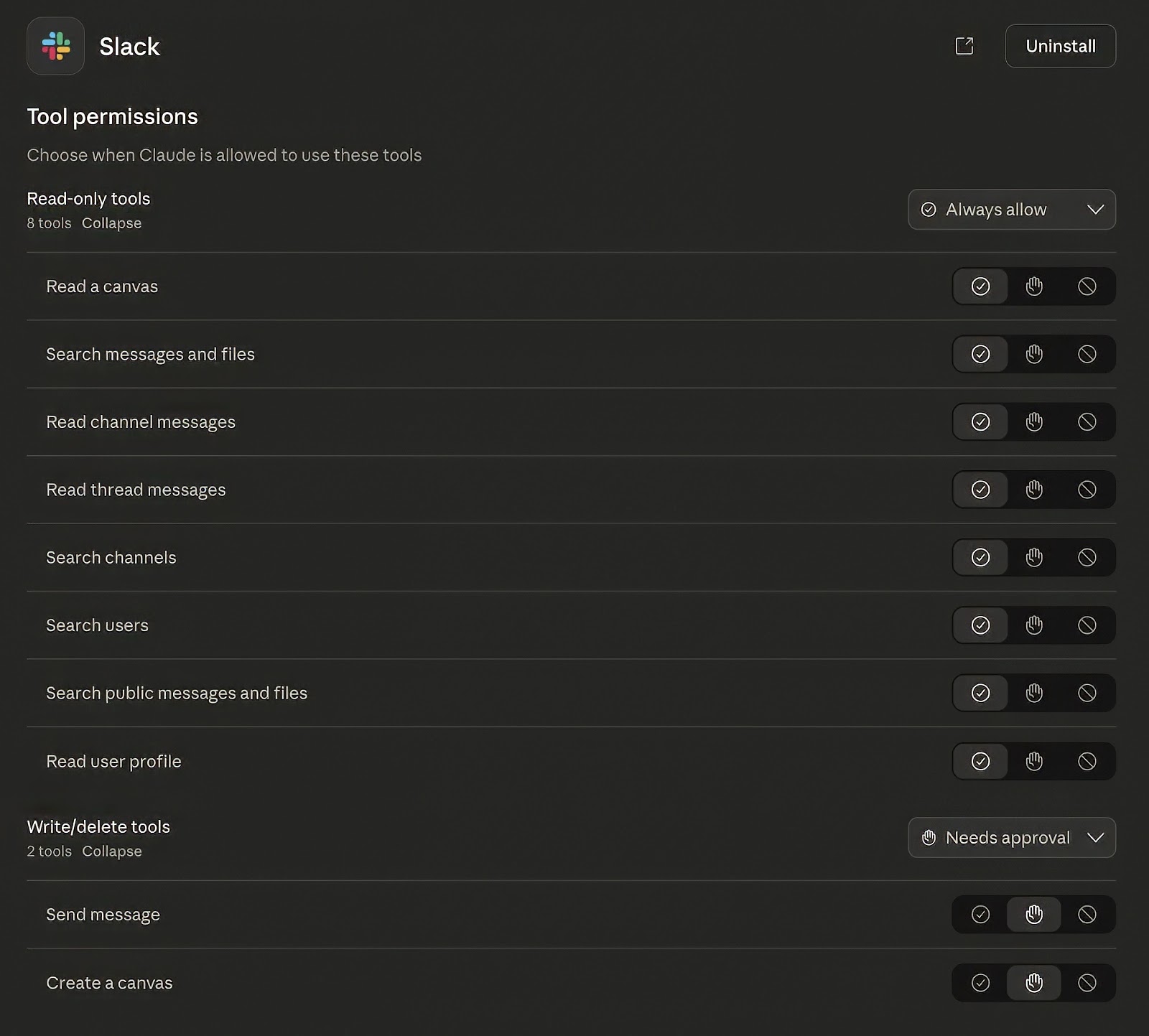Block the Create a canvas tool
The height and width of the screenshot is (1036, 1149).
pos(1087,982)
